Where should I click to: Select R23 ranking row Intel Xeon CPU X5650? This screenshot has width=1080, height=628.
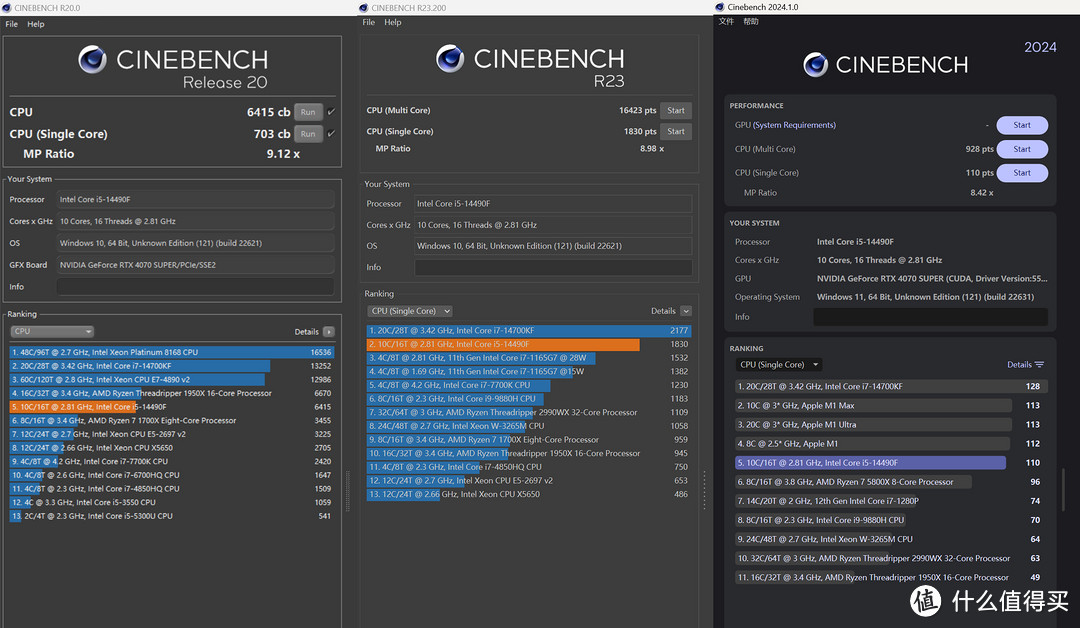[x=528, y=494]
